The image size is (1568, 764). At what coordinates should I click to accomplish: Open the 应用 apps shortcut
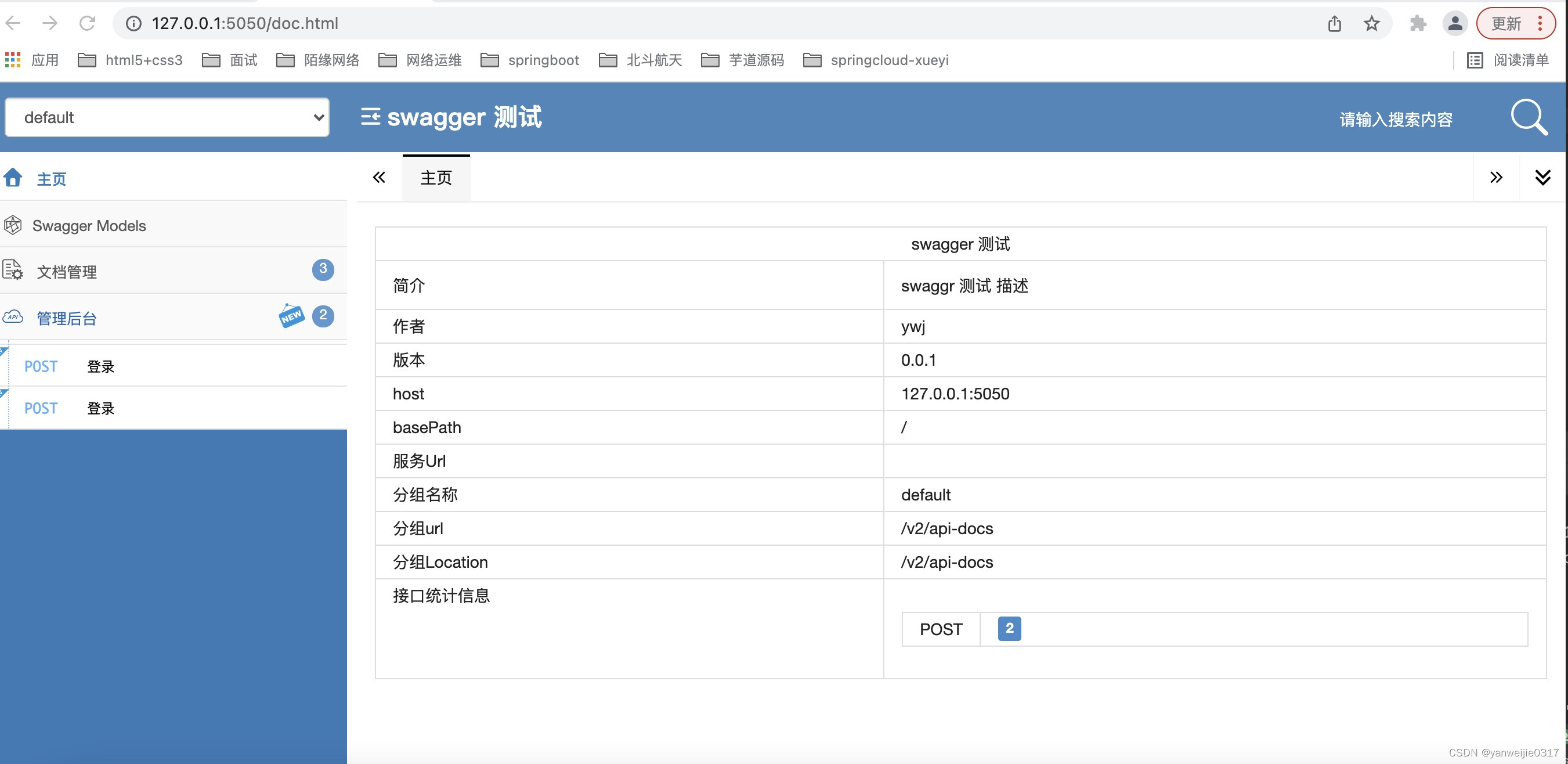click(x=32, y=60)
